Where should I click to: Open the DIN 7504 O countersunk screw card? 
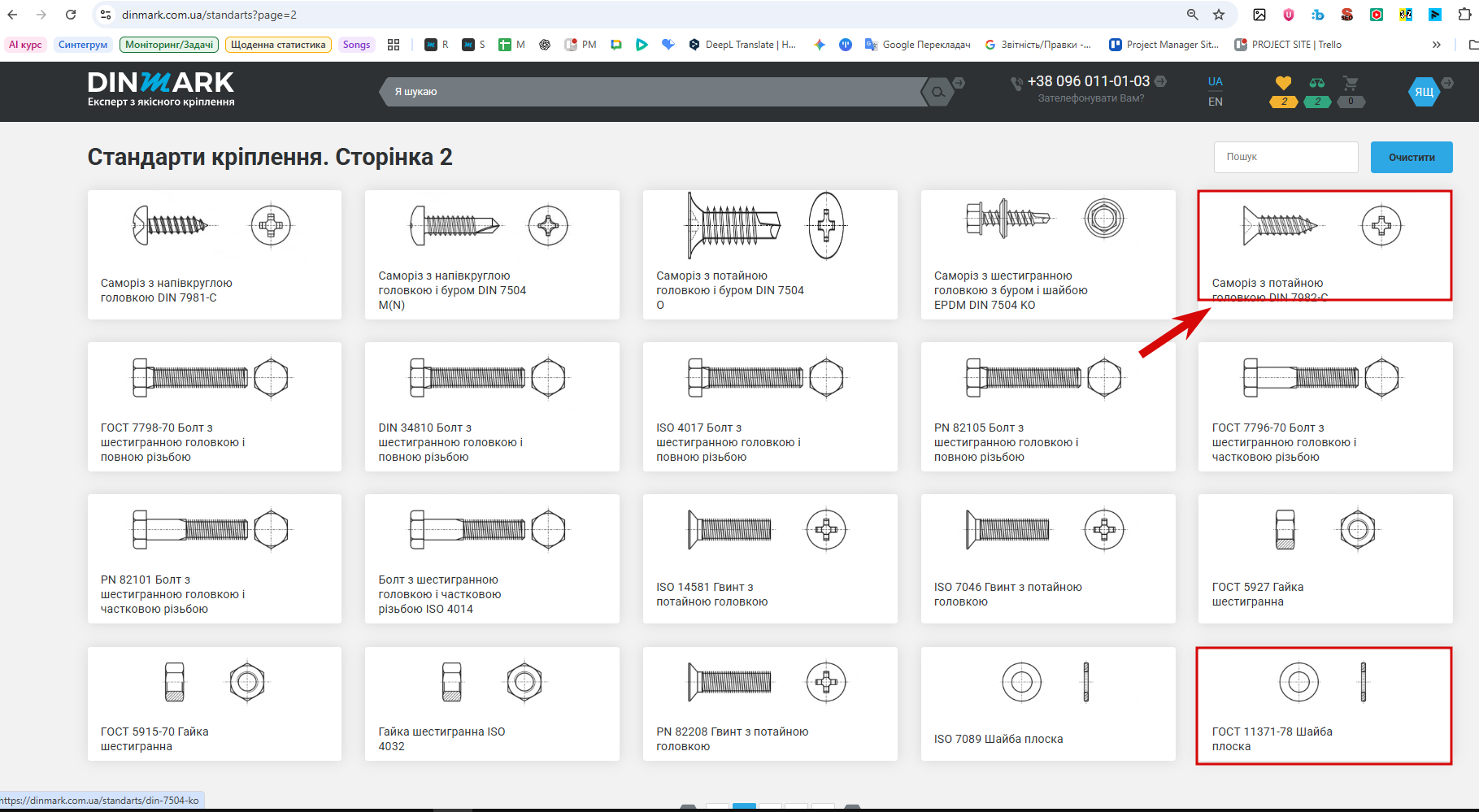770,254
